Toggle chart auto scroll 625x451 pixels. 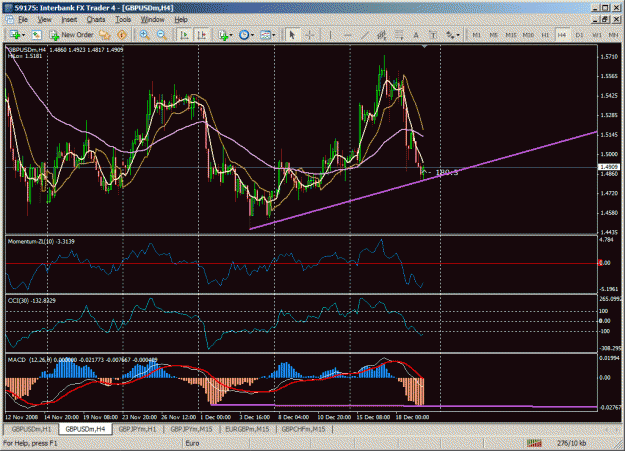click(x=184, y=35)
